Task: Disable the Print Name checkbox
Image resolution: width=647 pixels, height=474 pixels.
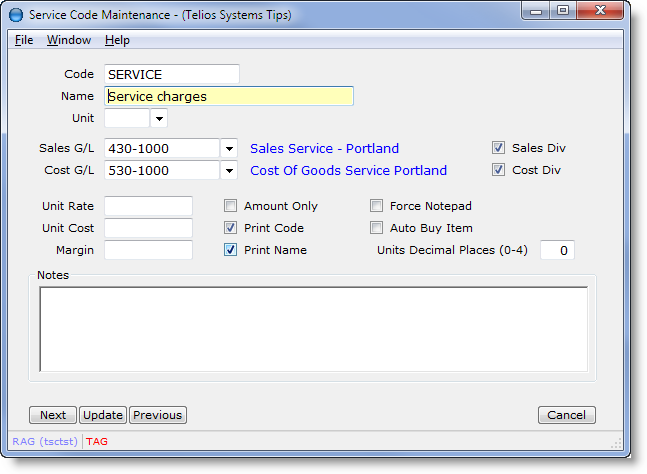Action: tap(231, 250)
